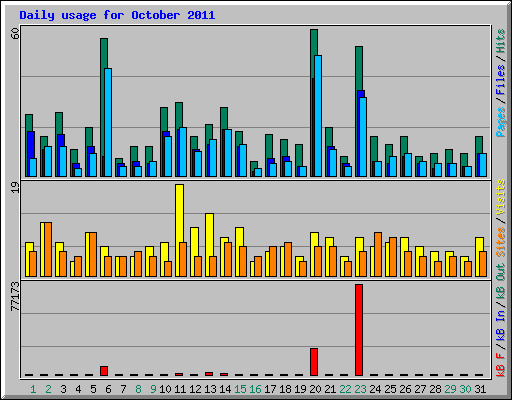Select the light blue pages bar for day 20

318,116
